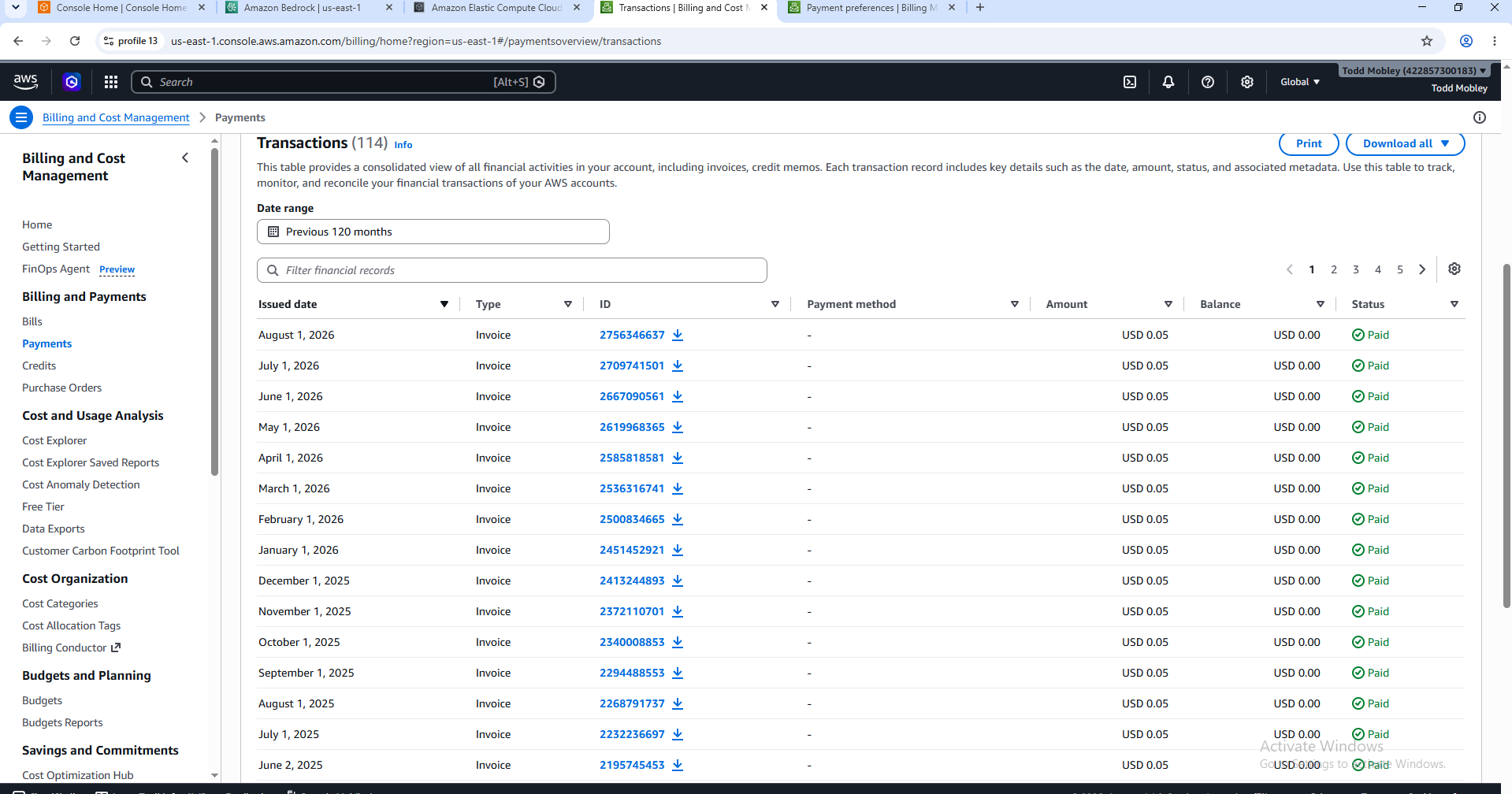Open Cost Explorer in the sidebar
The width and height of the screenshot is (1512, 794).
pos(54,440)
